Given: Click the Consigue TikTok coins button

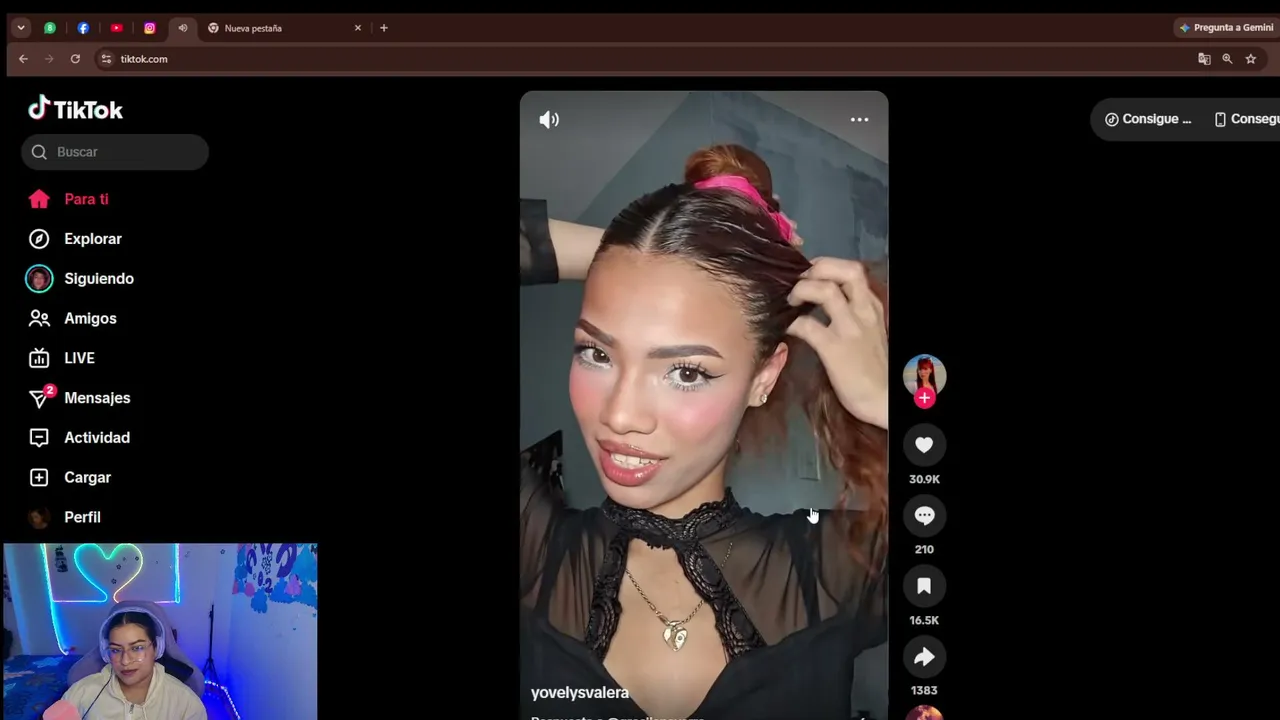Looking at the screenshot, I should (x=1148, y=119).
